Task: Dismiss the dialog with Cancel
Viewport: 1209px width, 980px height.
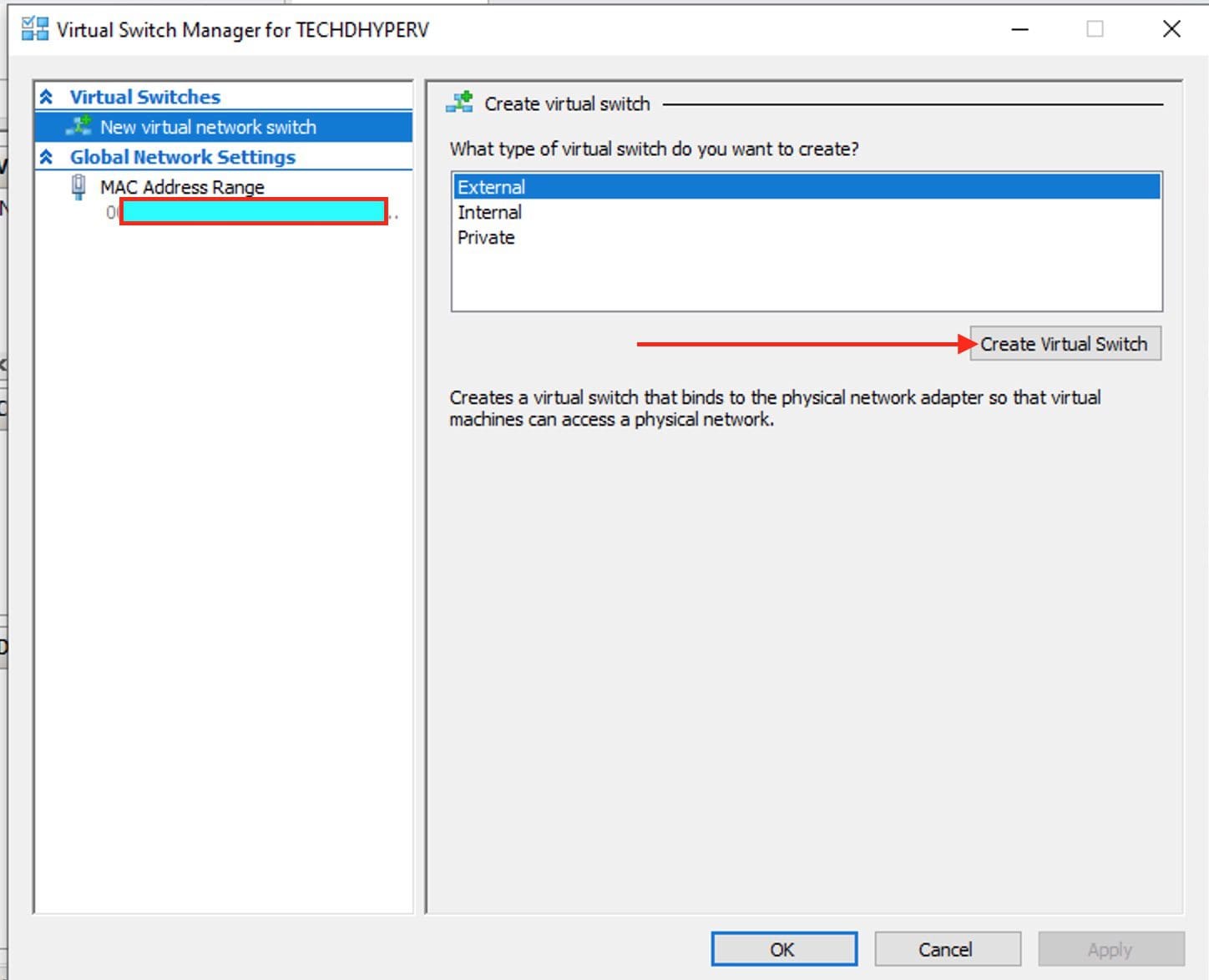Action: point(946,949)
